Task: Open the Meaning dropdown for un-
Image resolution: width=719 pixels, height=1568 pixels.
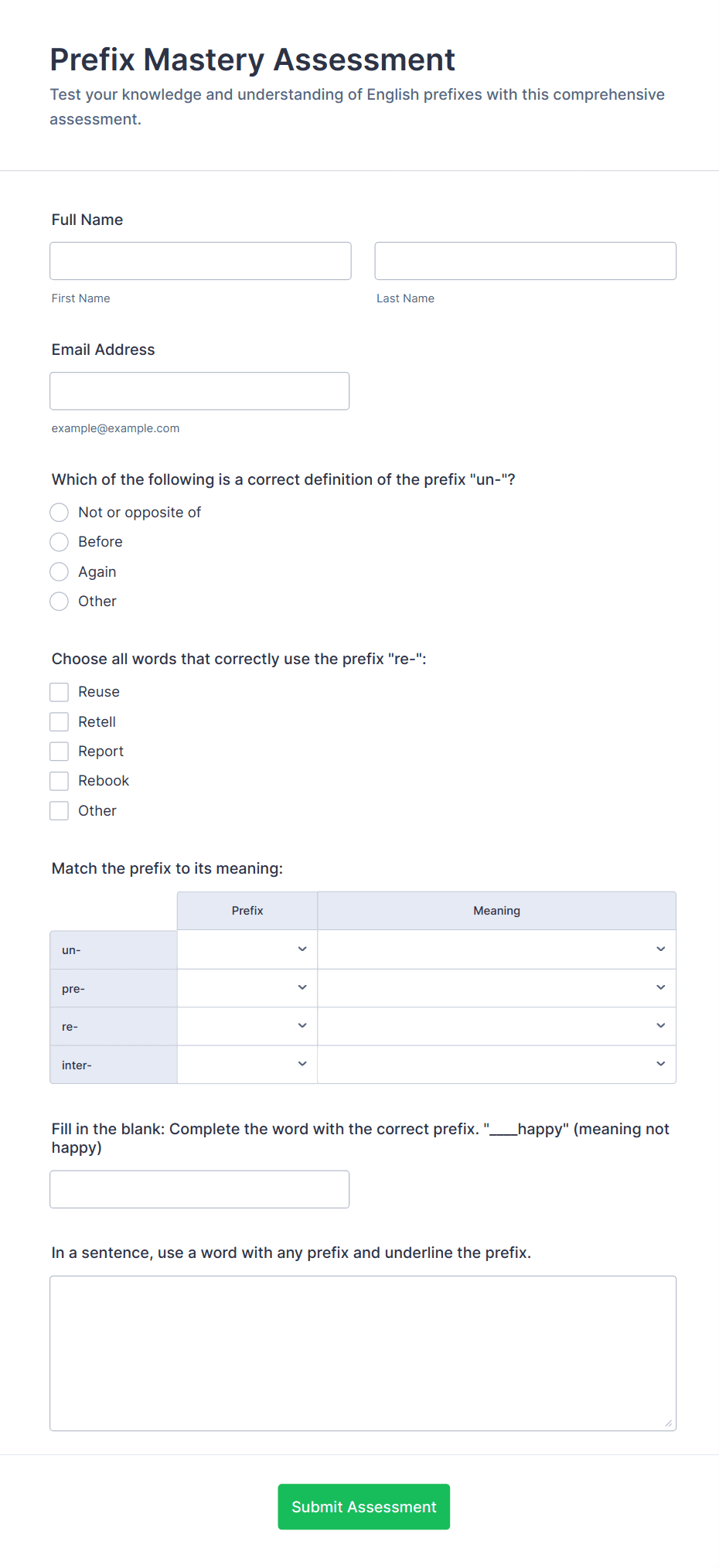Action: pyautogui.click(x=496, y=949)
